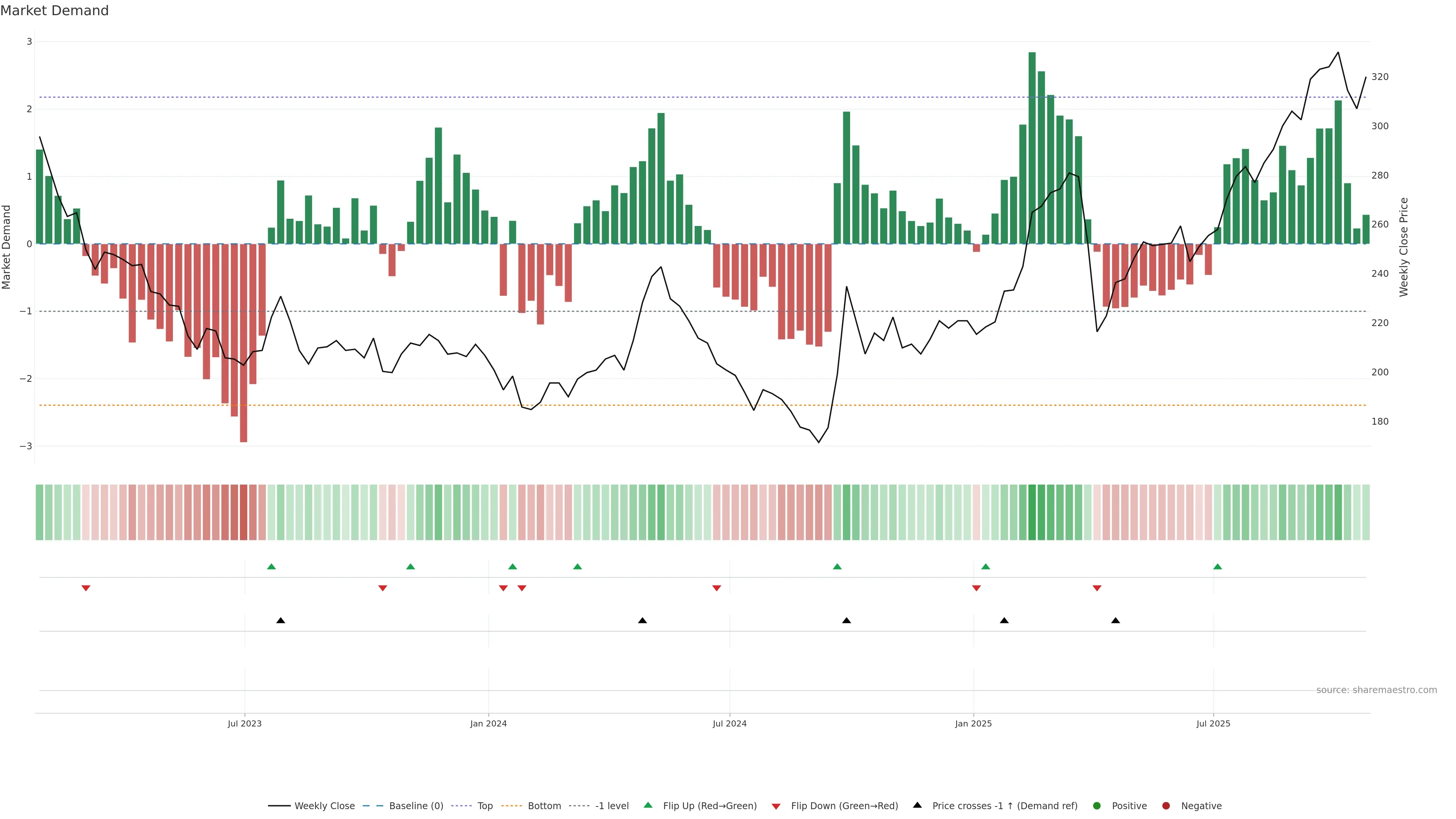Click the Jan 2025 x-axis label
The image size is (1456, 819).
tap(973, 723)
